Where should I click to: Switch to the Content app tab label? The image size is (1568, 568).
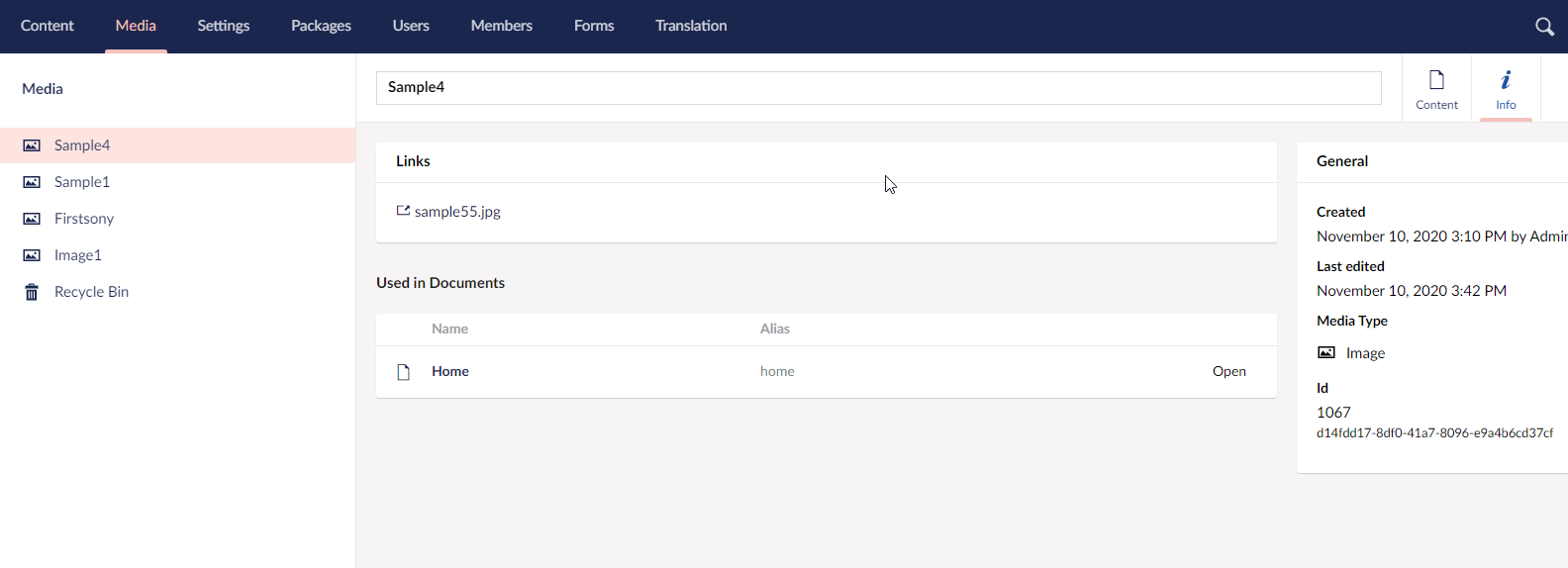point(1436,105)
